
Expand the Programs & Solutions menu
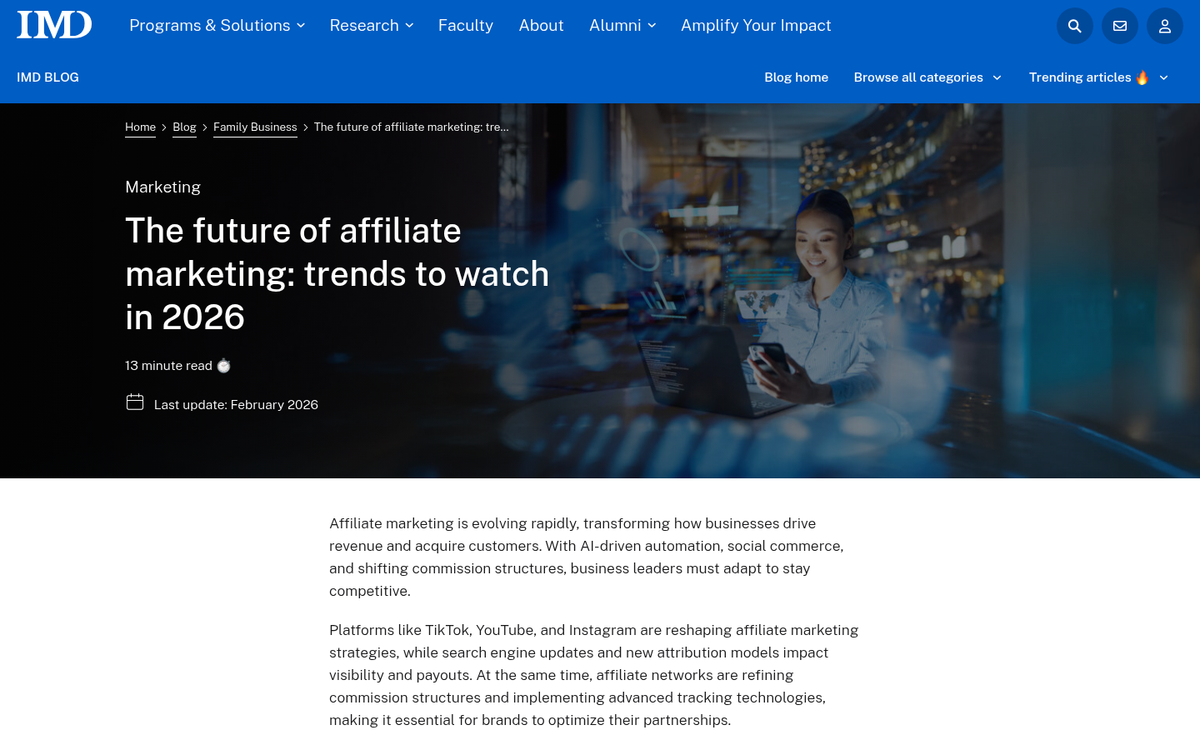click(x=217, y=25)
